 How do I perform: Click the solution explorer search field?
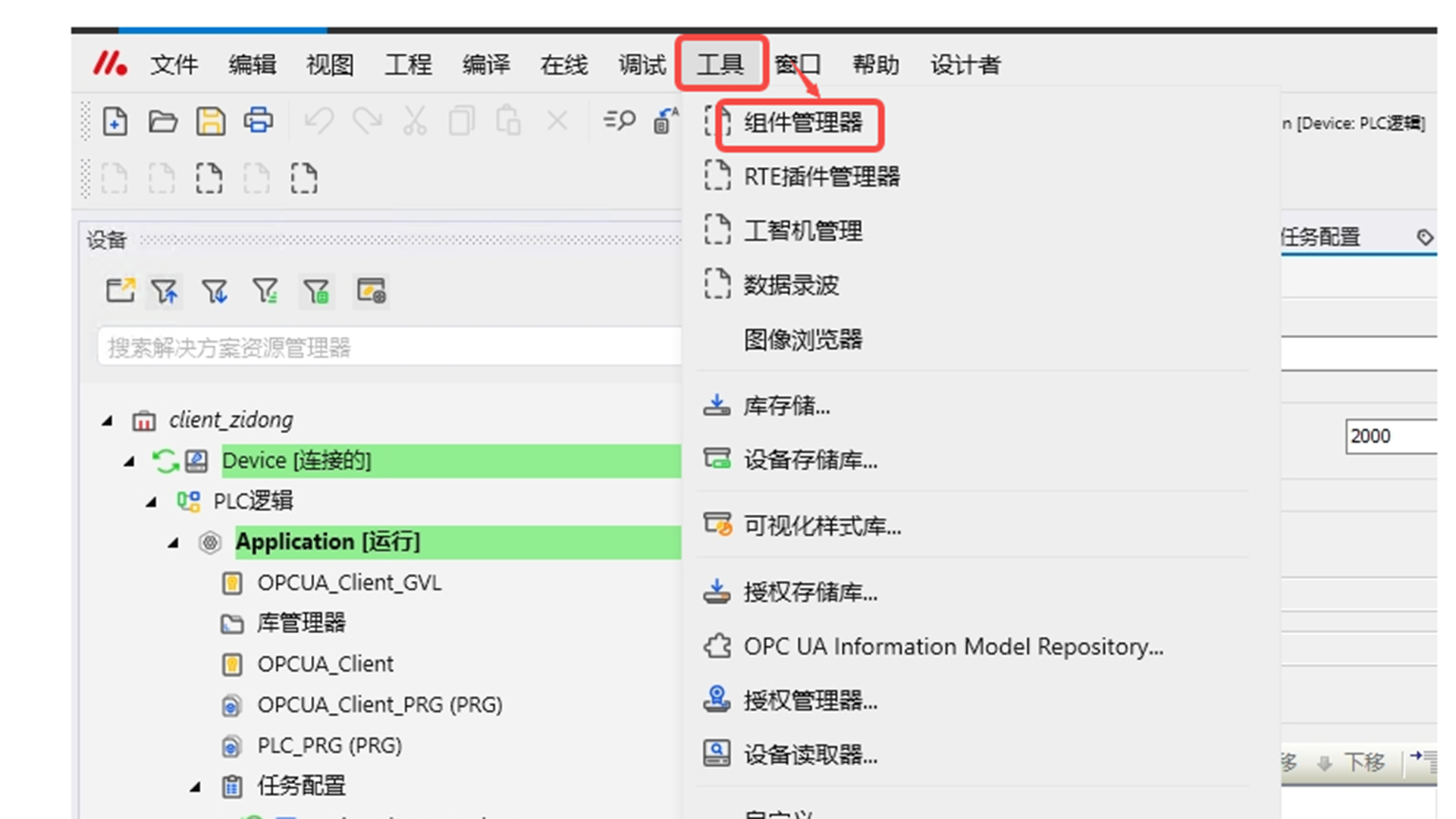coord(387,348)
